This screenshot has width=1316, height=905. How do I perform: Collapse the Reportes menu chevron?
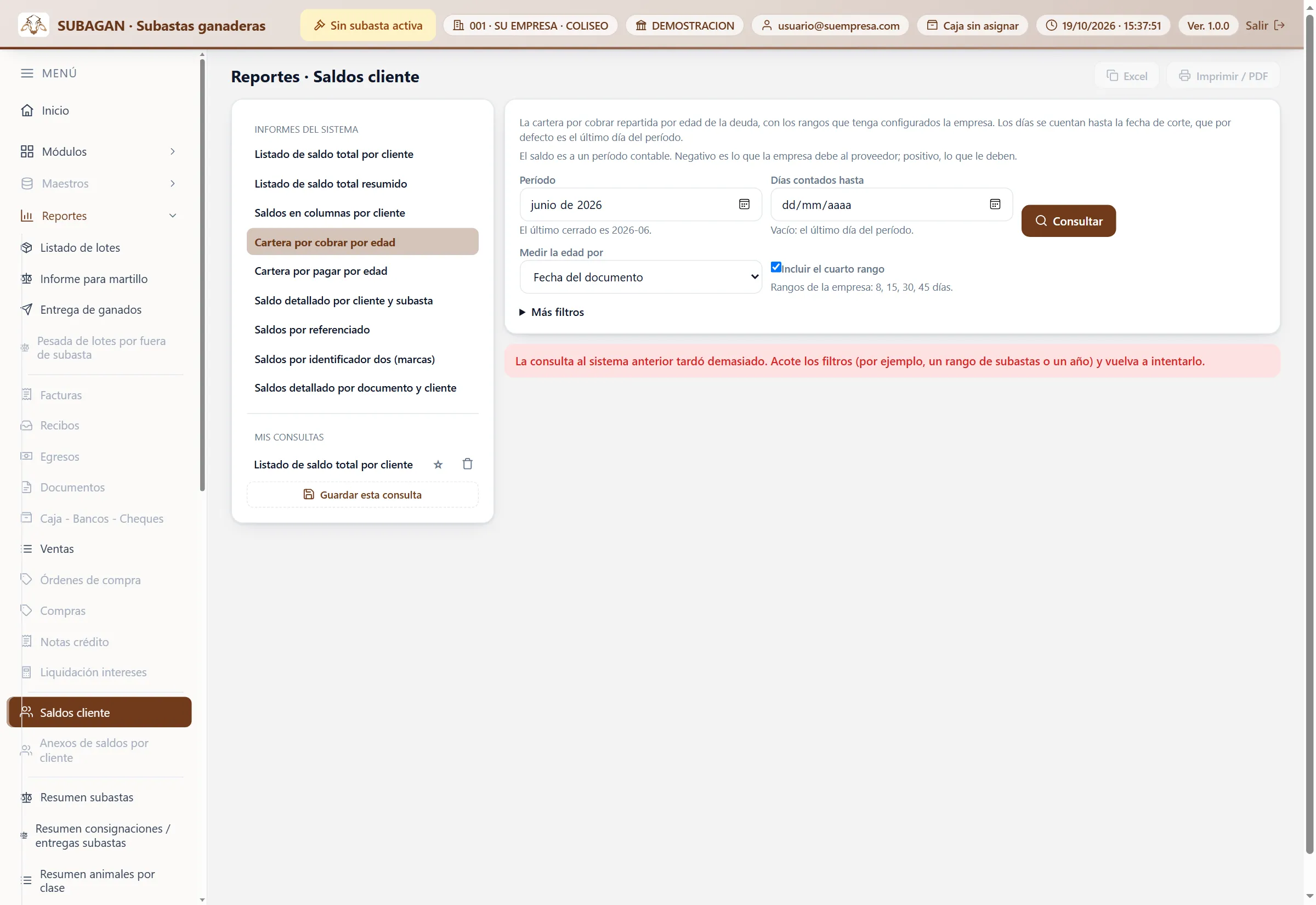click(172, 216)
